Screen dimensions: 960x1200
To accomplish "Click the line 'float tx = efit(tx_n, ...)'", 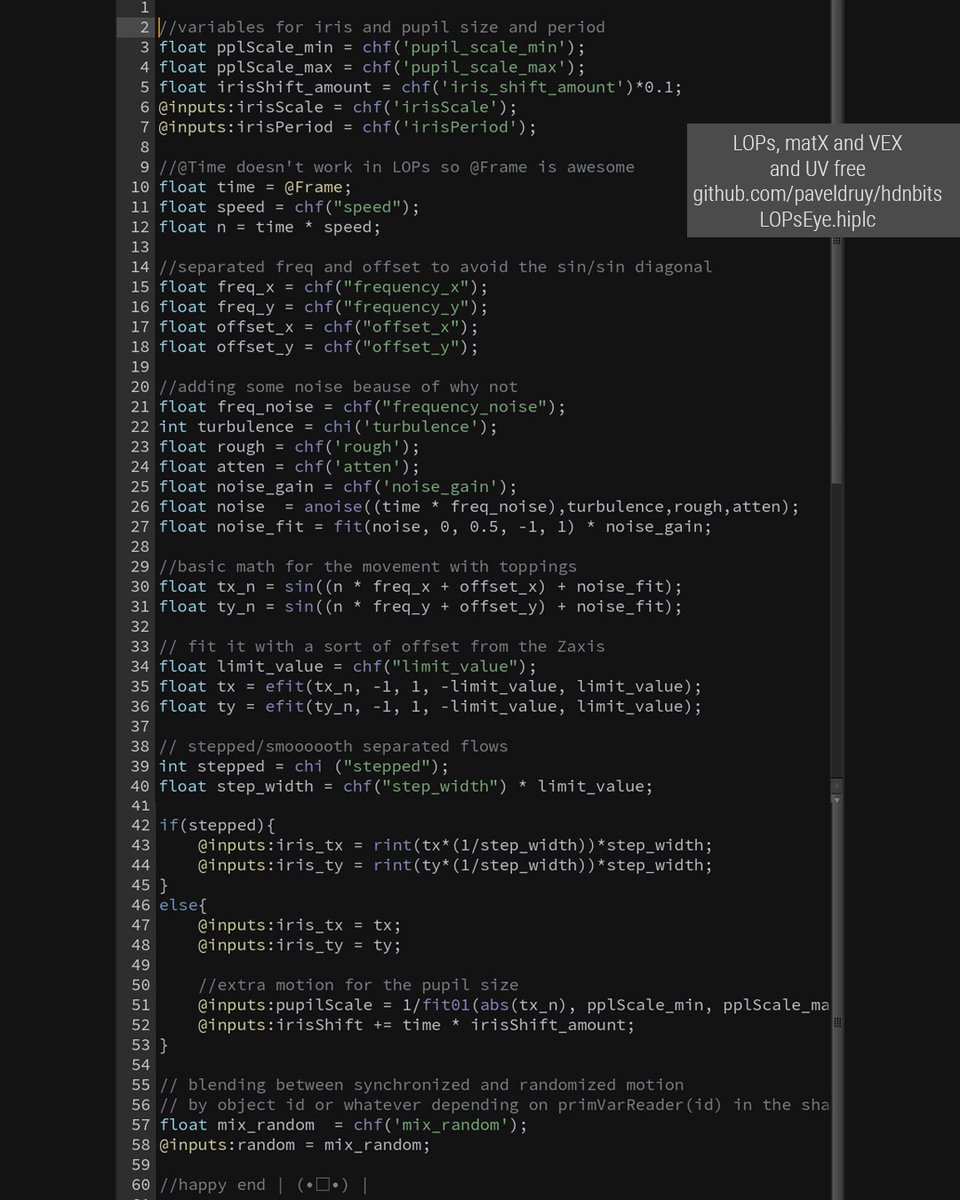I will click(430, 687).
